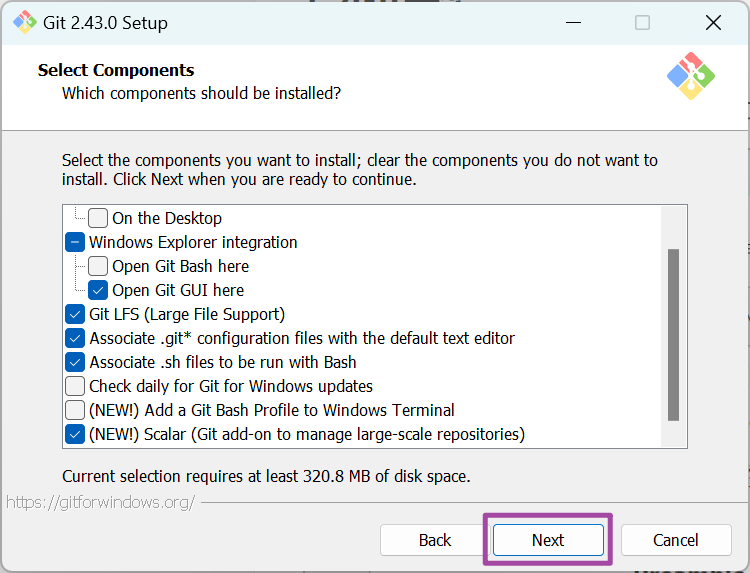This screenshot has height=573, width=750.
Task: Select the Git LFS list item label
Action: coord(187,314)
